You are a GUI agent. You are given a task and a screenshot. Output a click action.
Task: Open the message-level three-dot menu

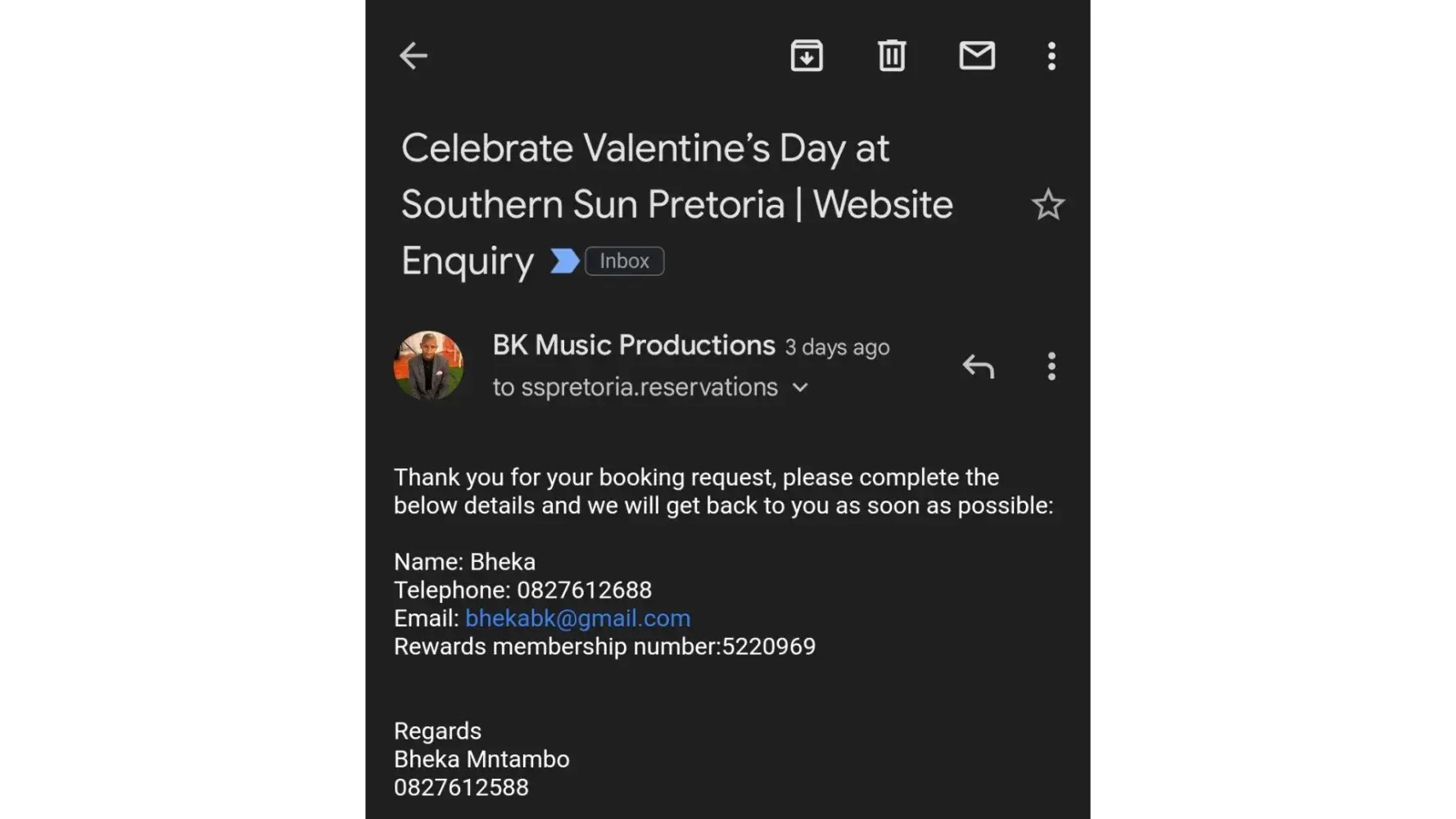click(1051, 366)
